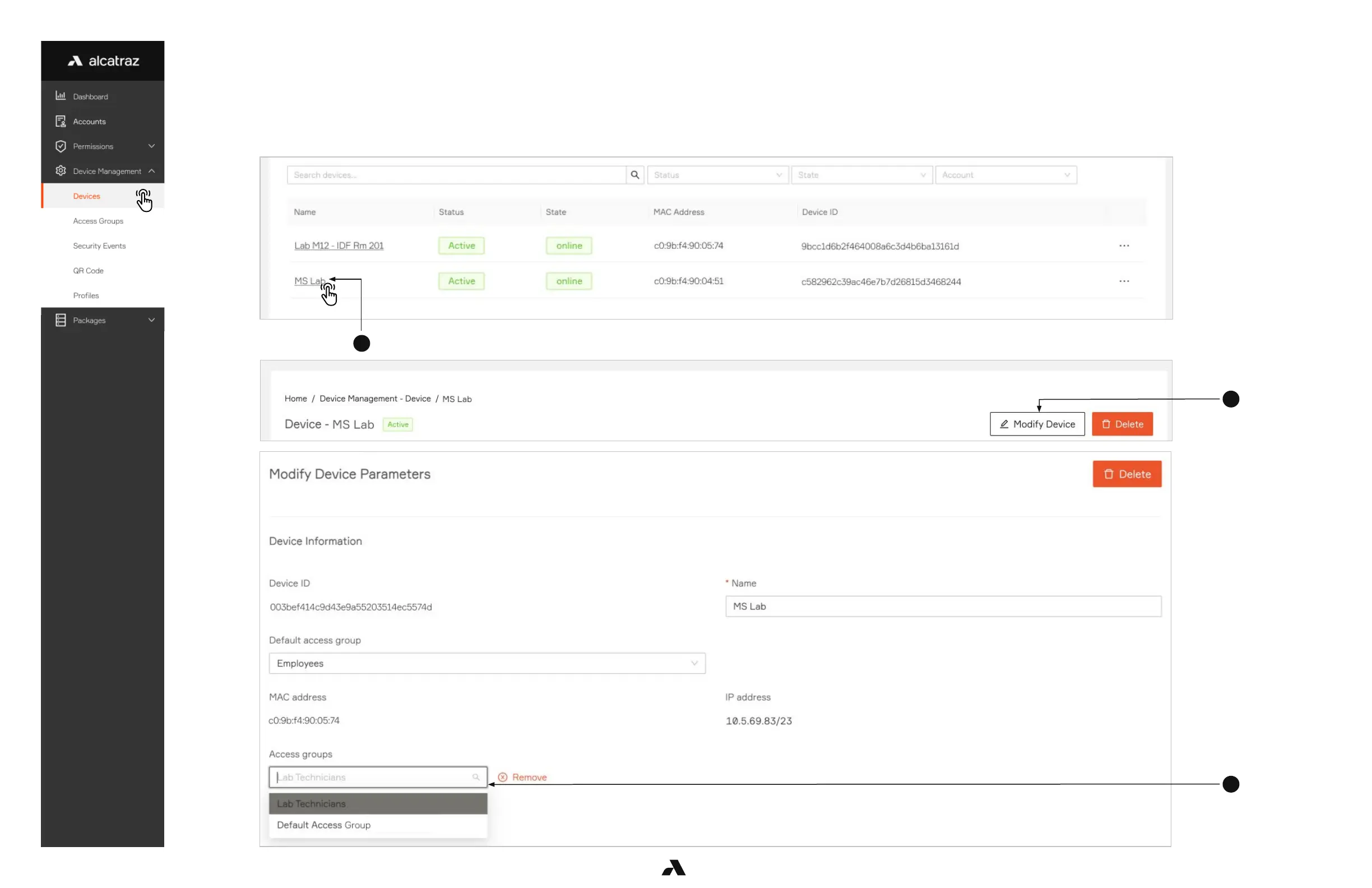Click the Permissions shield icon

(x=61, y=146)
